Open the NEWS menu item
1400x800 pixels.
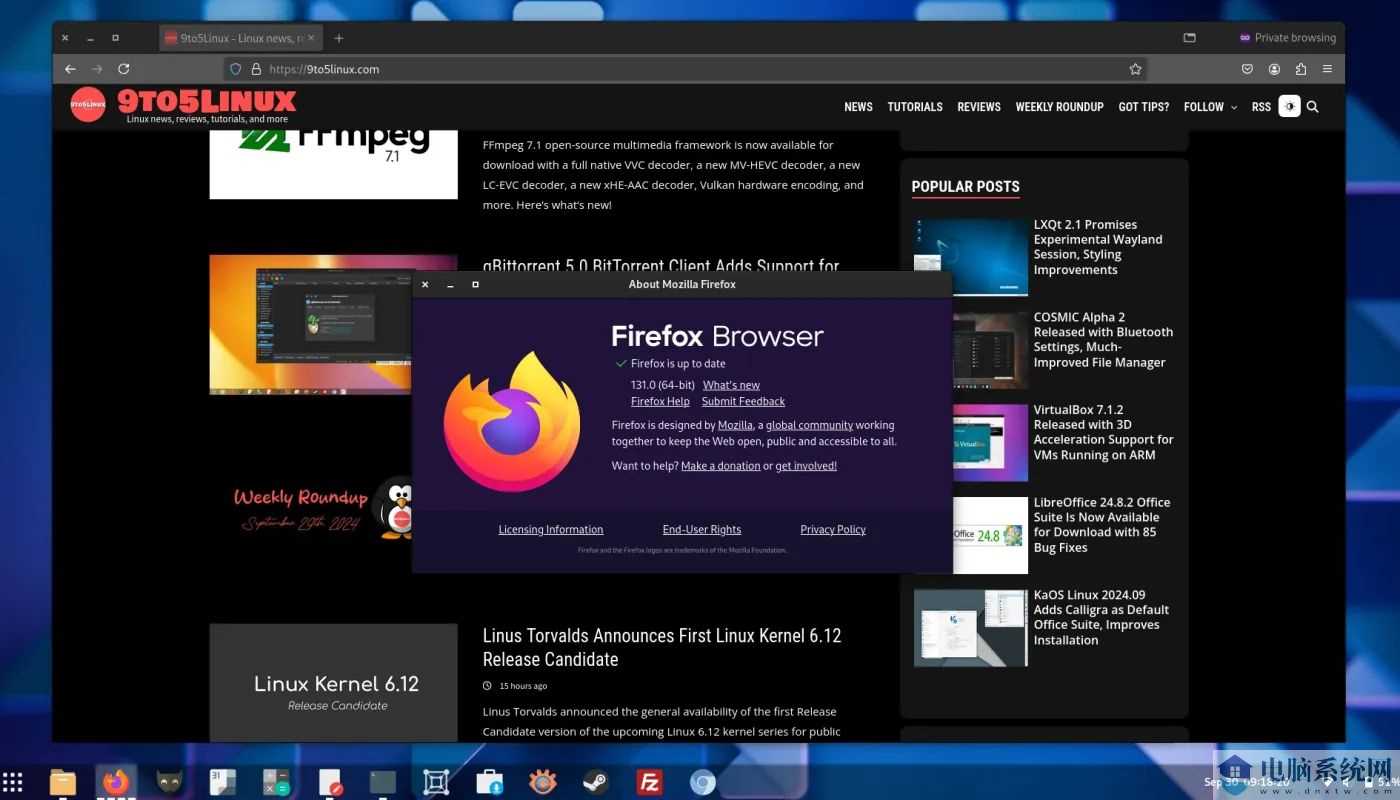tap(858, 106)
